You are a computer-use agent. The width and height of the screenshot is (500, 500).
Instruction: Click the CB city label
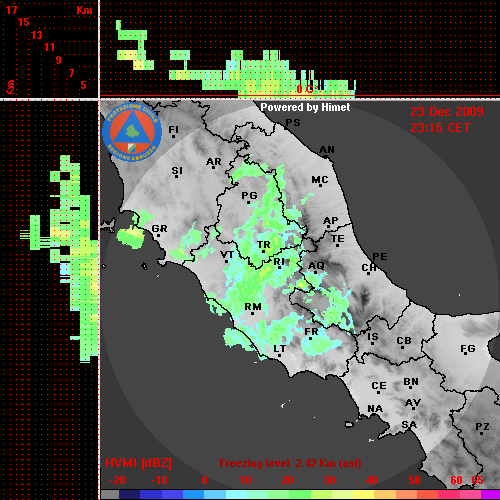click(404, 341)
